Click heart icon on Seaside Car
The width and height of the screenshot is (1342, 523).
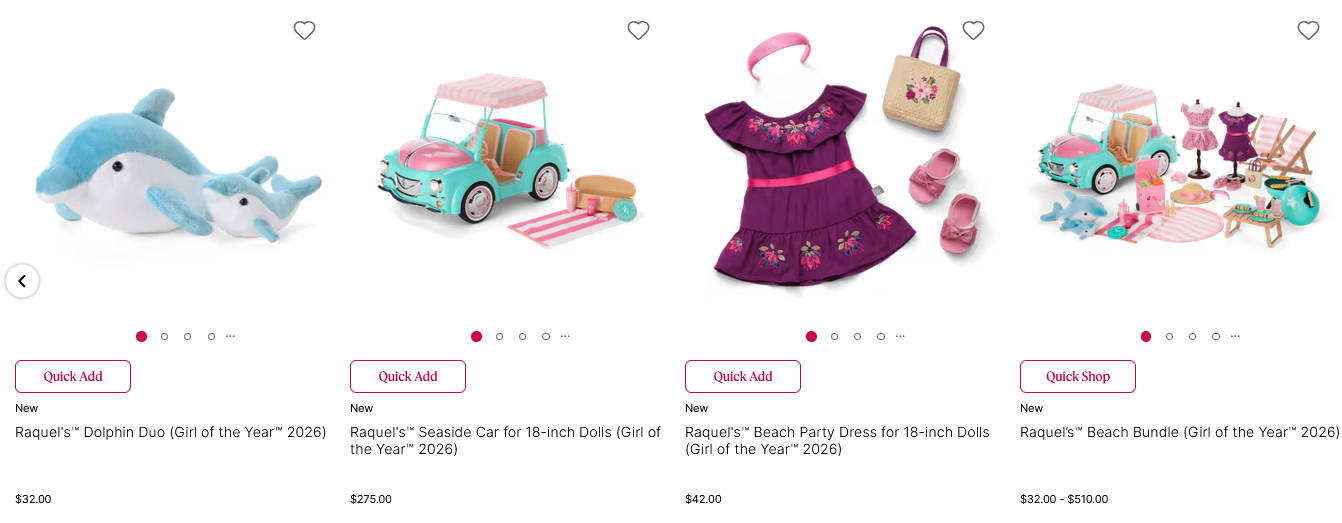coord(638,31)
